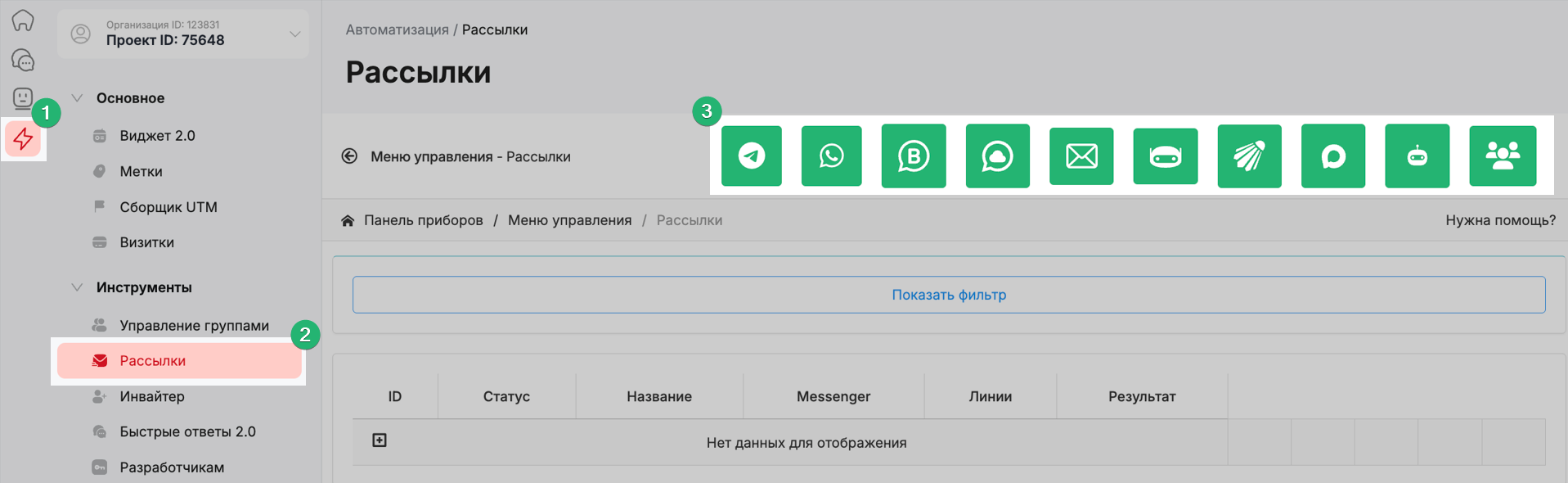
Task: Open Виджет 2.0 menu item
Action: (x=157, y=136)
